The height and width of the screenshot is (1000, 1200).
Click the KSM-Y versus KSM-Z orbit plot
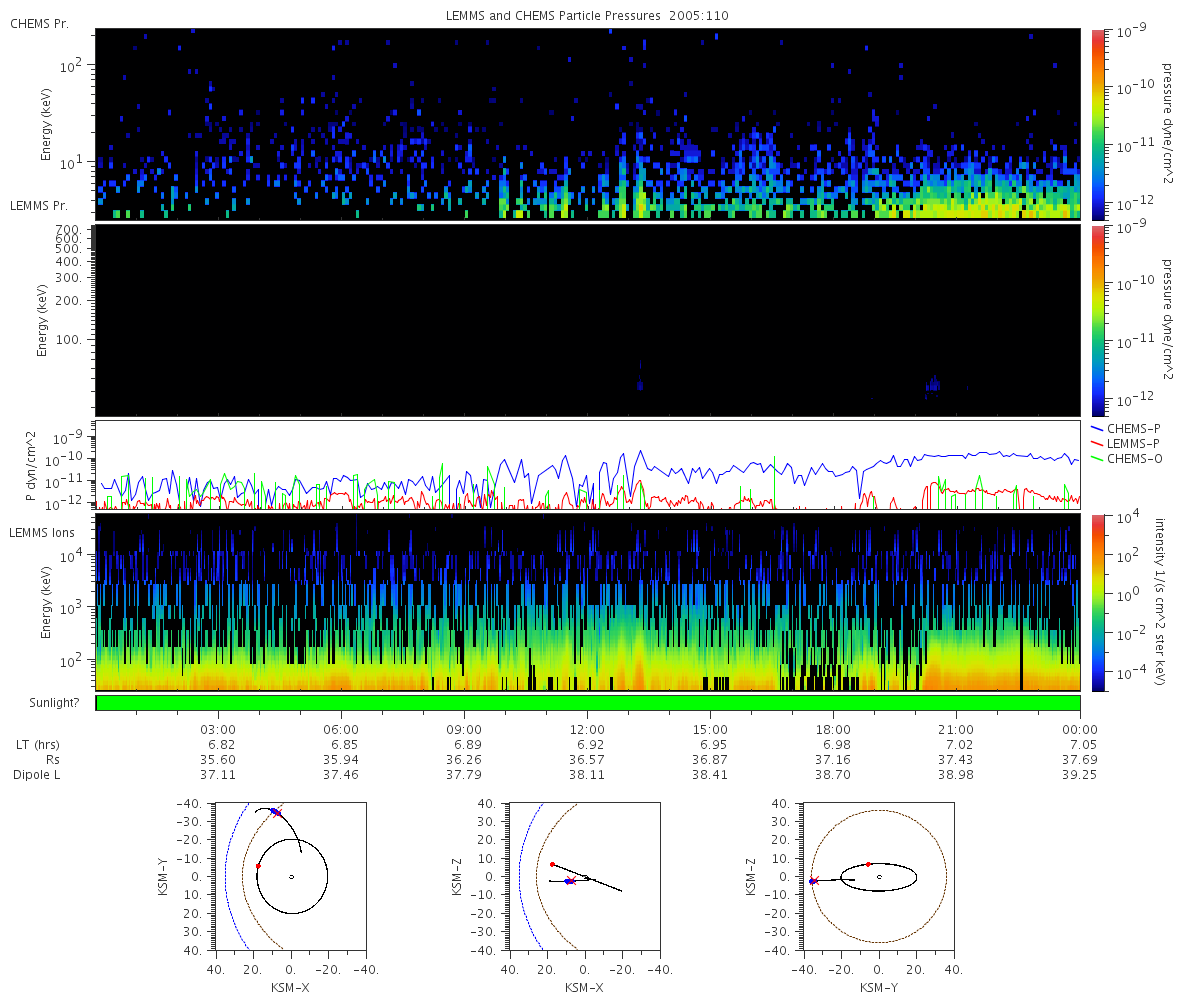[878, 876]
